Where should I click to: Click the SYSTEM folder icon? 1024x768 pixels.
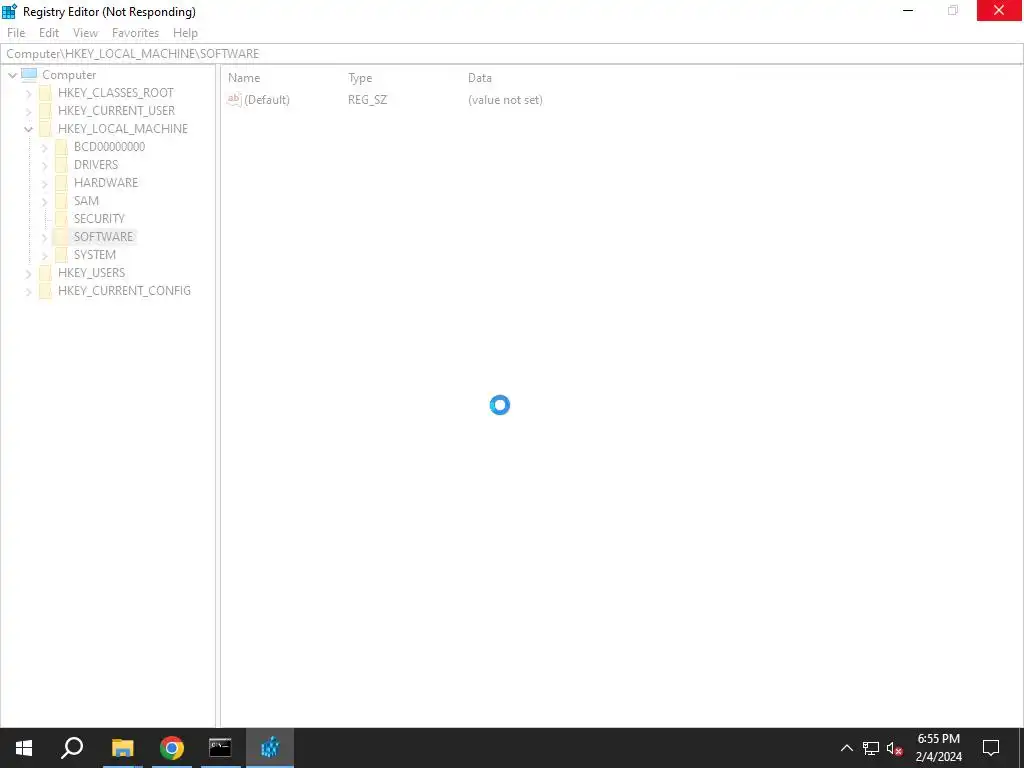(x=61, y=254)
